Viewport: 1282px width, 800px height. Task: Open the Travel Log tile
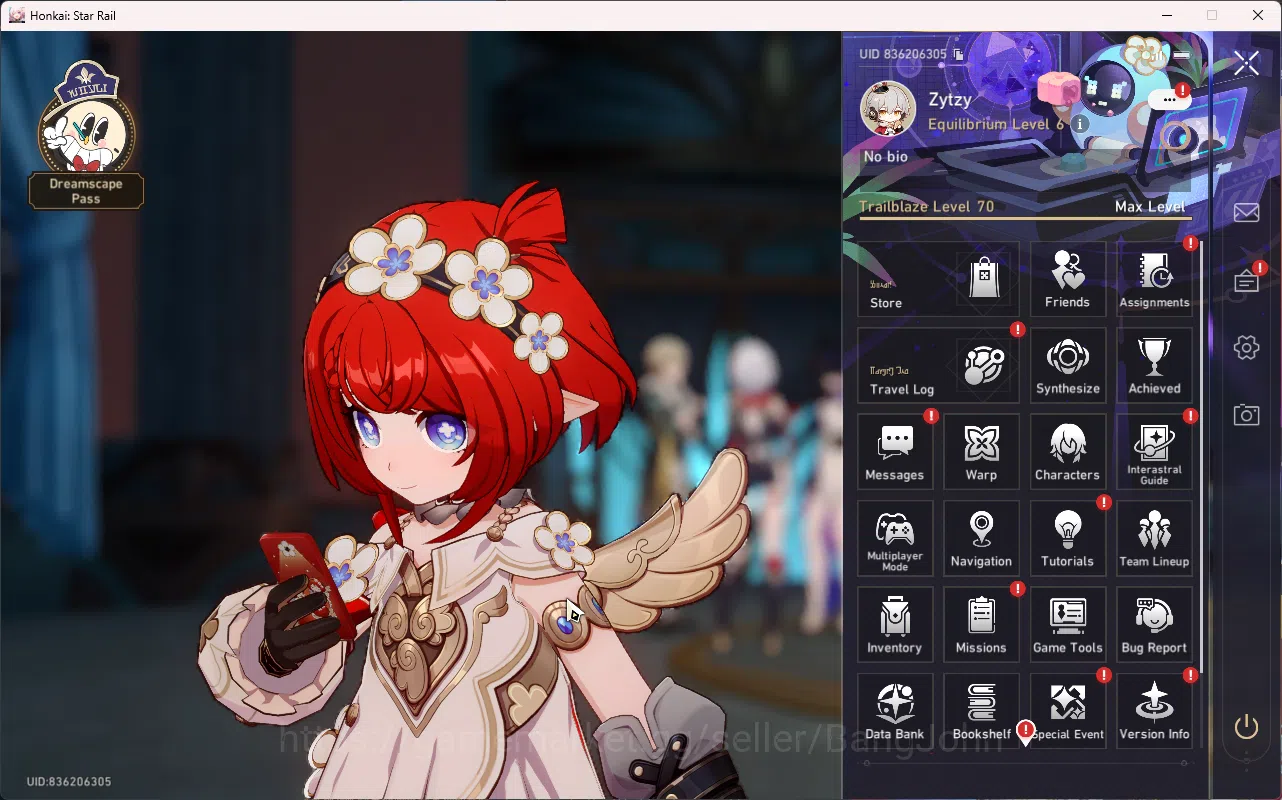938,365
